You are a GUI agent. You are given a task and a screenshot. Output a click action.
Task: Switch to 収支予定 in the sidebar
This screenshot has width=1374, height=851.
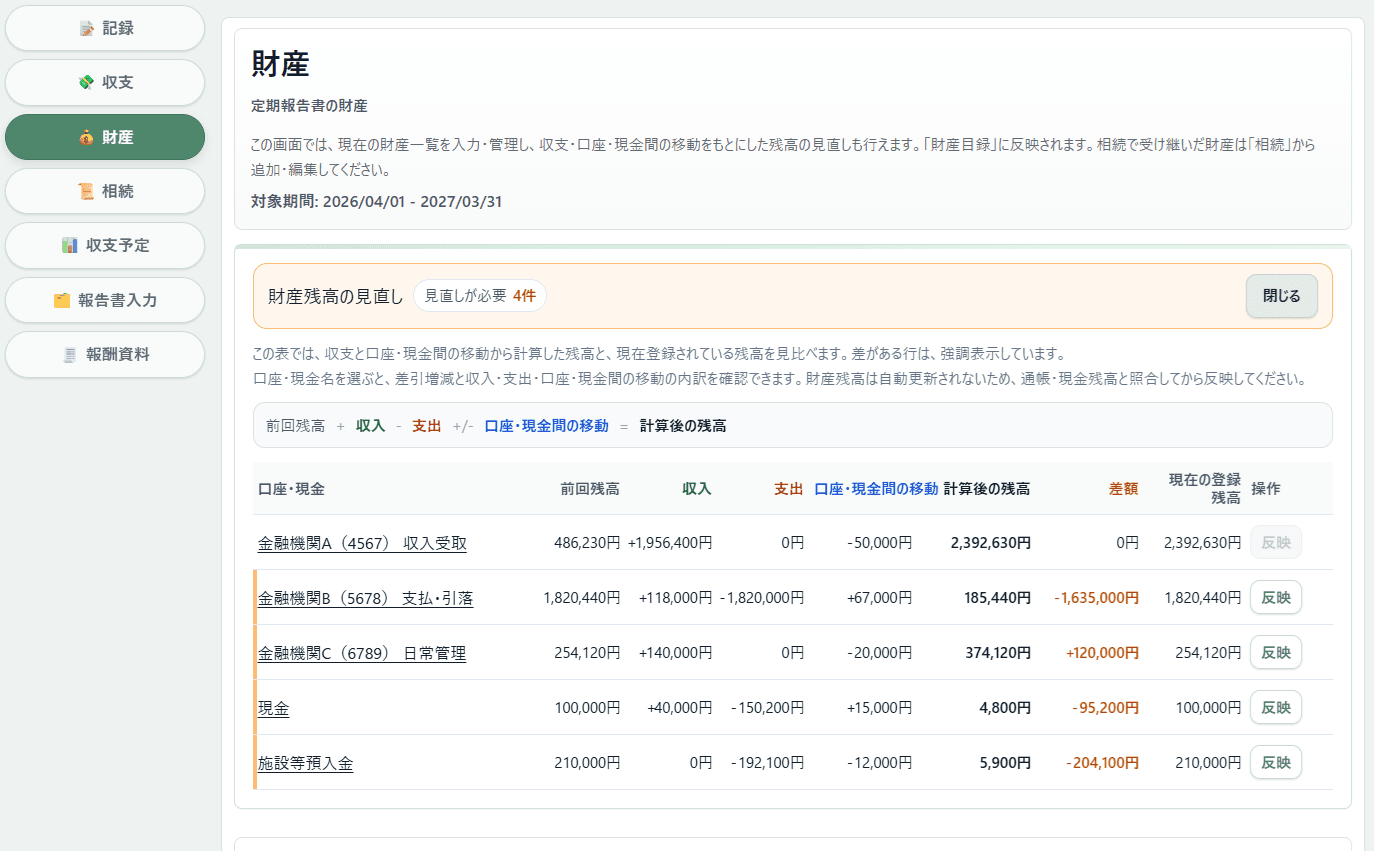tap(105, 245)
